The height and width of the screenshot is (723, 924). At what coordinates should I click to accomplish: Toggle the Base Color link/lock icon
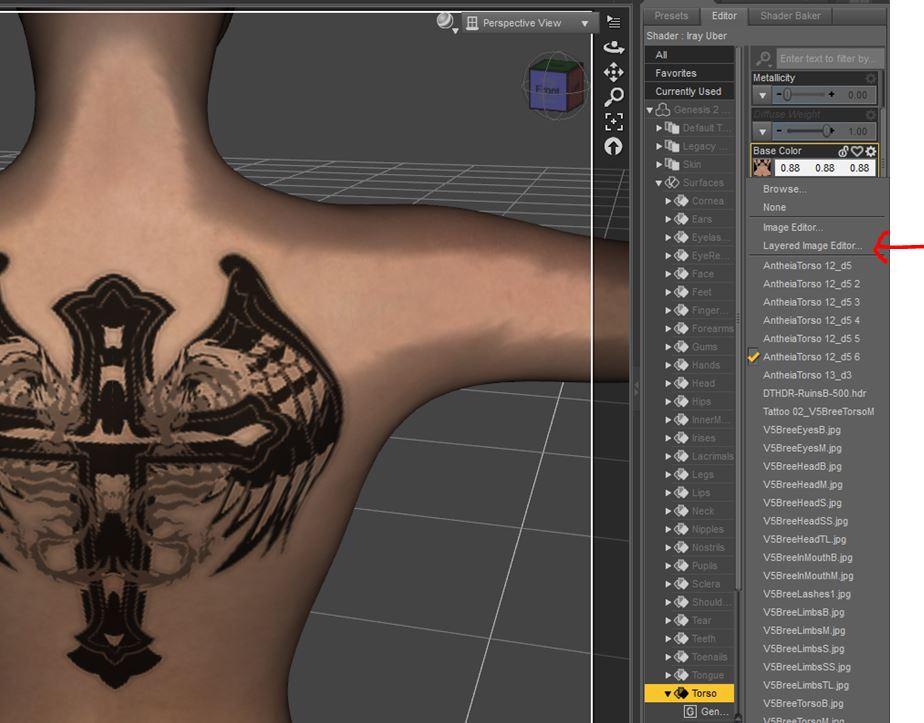pyautogui.click(x=844, y=151)
